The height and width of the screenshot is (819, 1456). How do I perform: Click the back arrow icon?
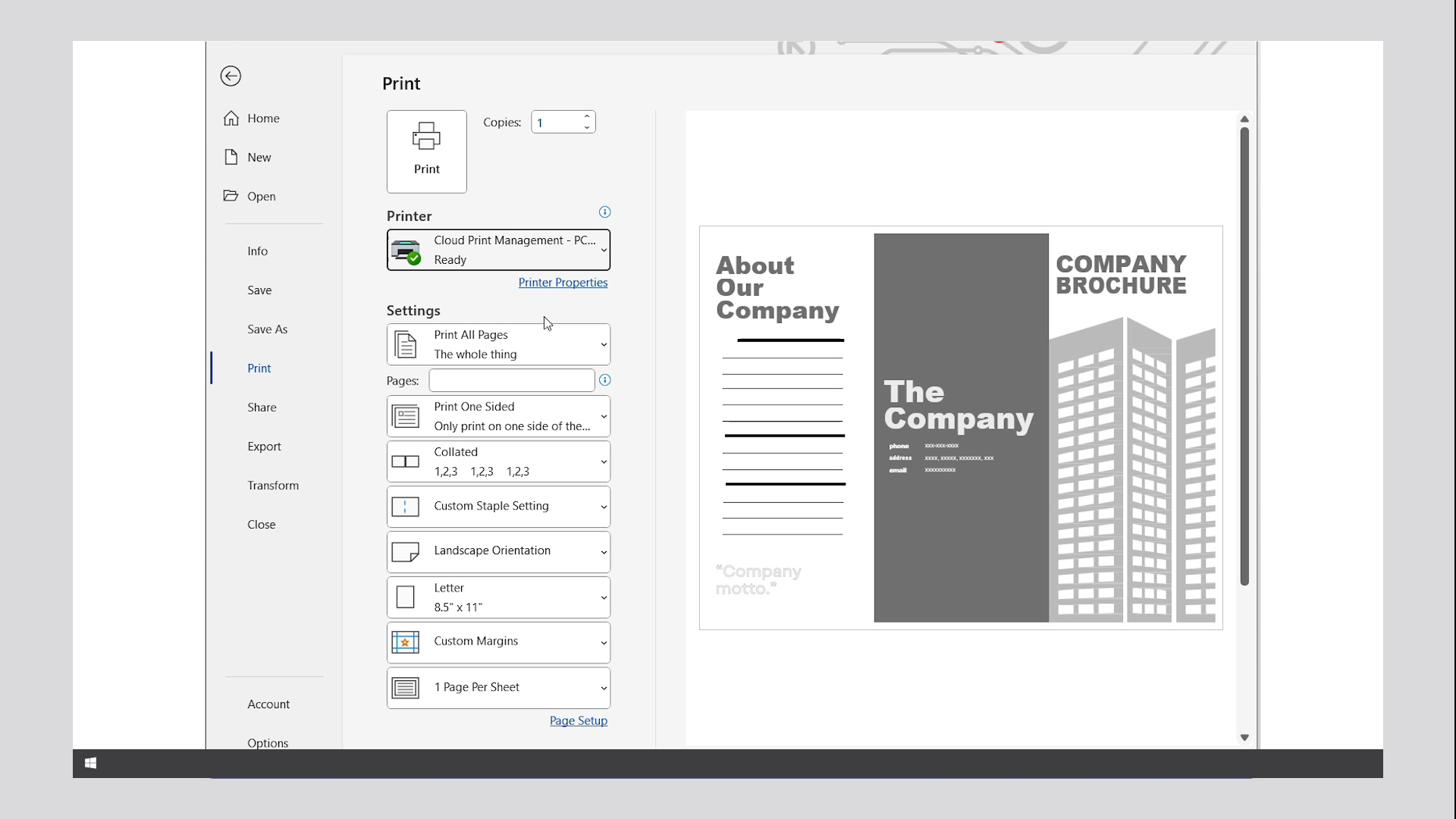pos(231,76)
